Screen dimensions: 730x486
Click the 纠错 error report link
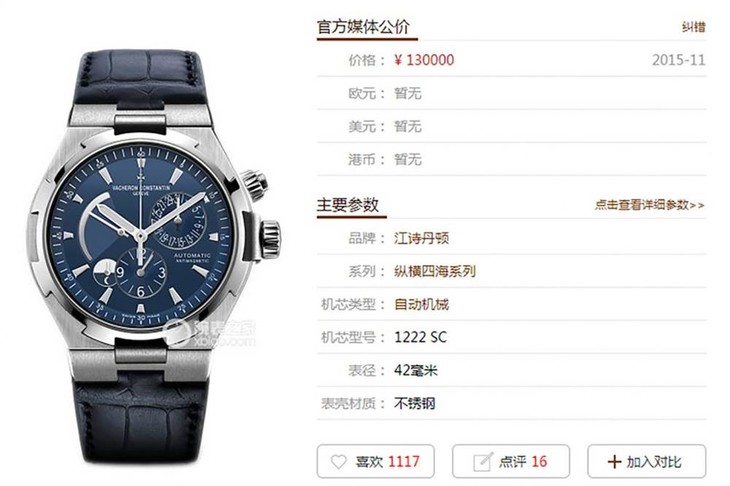[x=694, y=27]
